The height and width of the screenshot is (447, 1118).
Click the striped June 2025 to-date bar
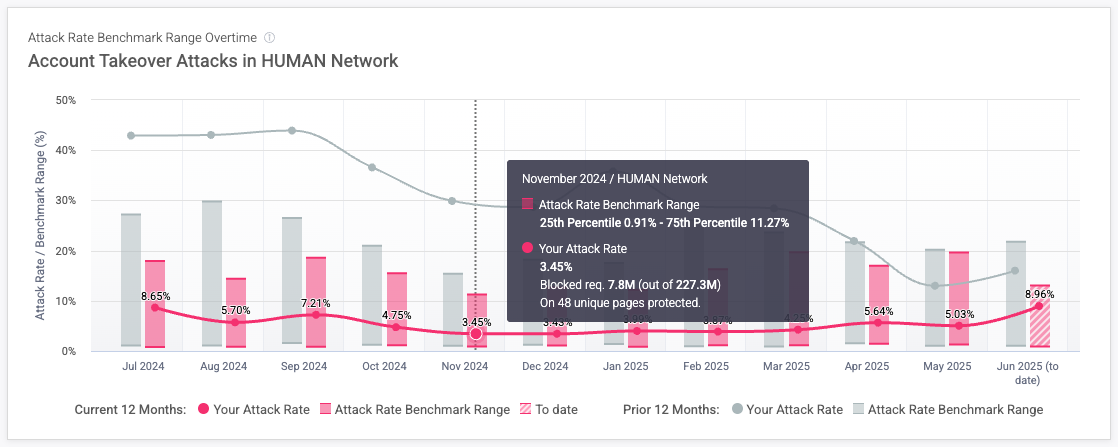pyautogui.click(x=1040, y=330)
